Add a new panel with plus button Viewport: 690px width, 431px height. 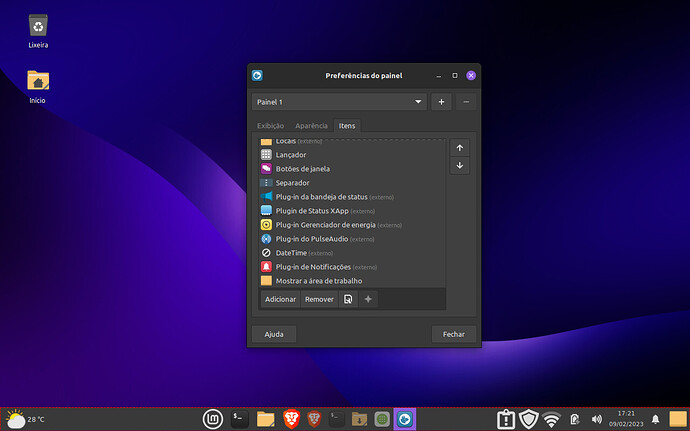[x=441, y=102]
